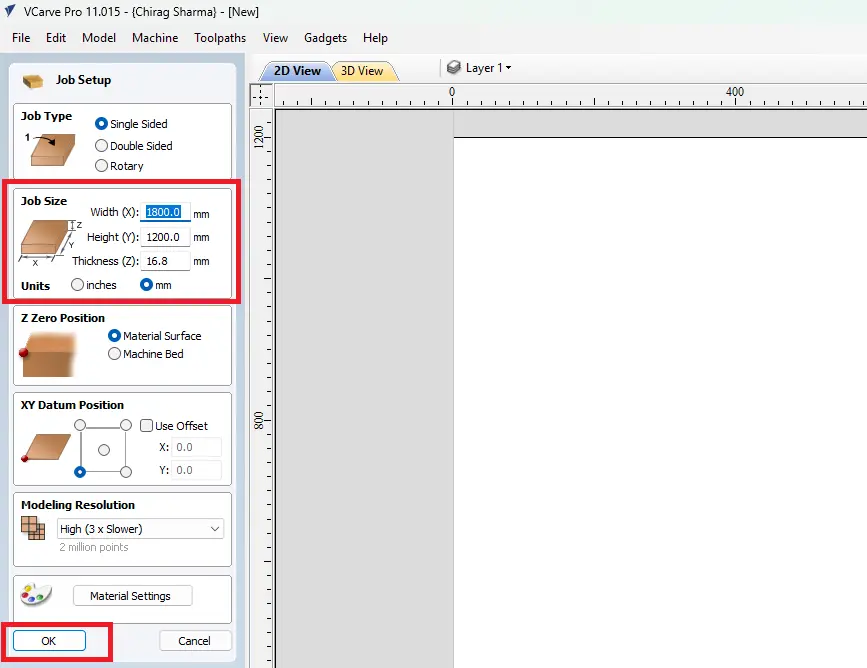The image size is (867, 668).
Task: Click the Z Zero Position block image
Action: (x=47, y=354)
